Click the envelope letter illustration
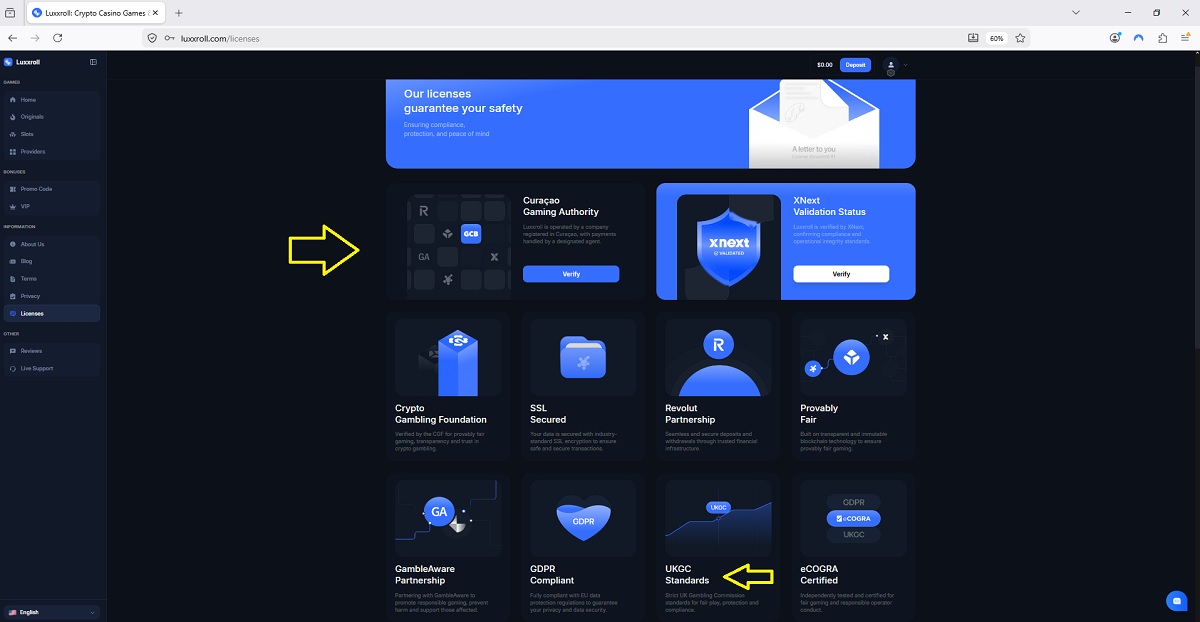 814,125
